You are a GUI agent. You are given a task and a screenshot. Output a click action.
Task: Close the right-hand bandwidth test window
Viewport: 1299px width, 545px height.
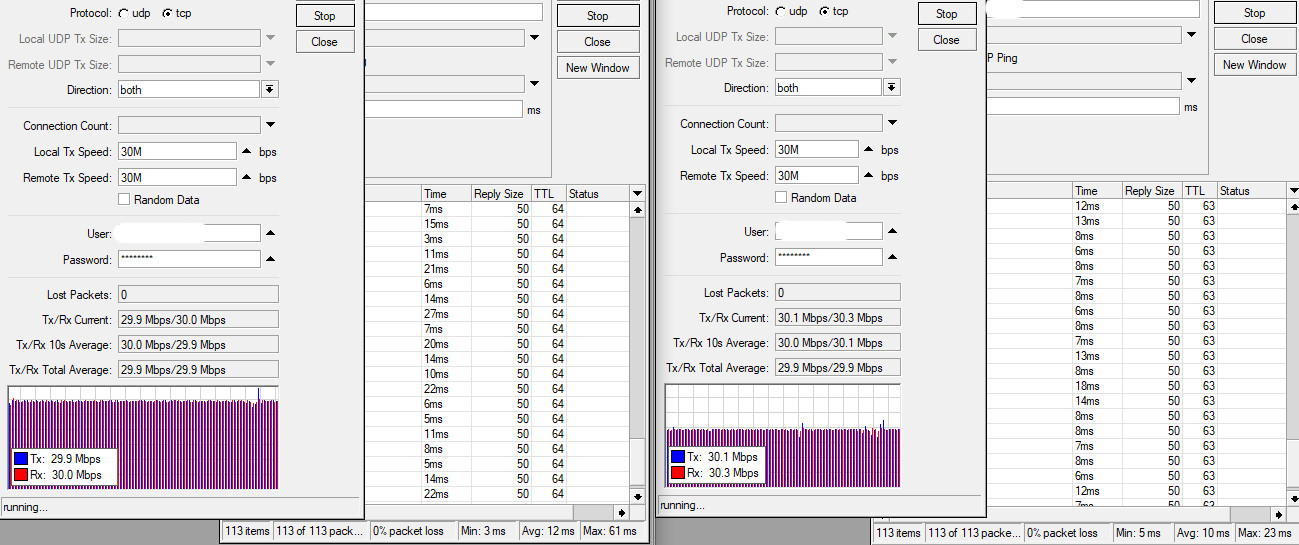click(946, 40)
